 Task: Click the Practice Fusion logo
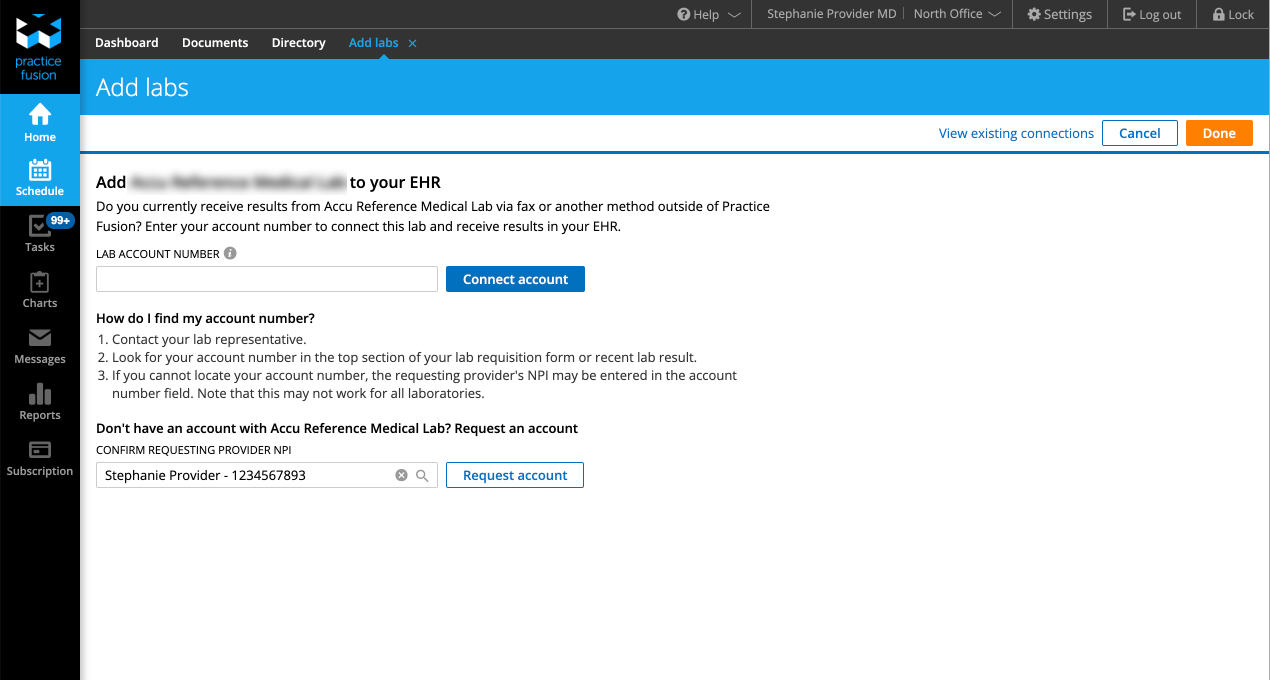click(x=40, y=47)
